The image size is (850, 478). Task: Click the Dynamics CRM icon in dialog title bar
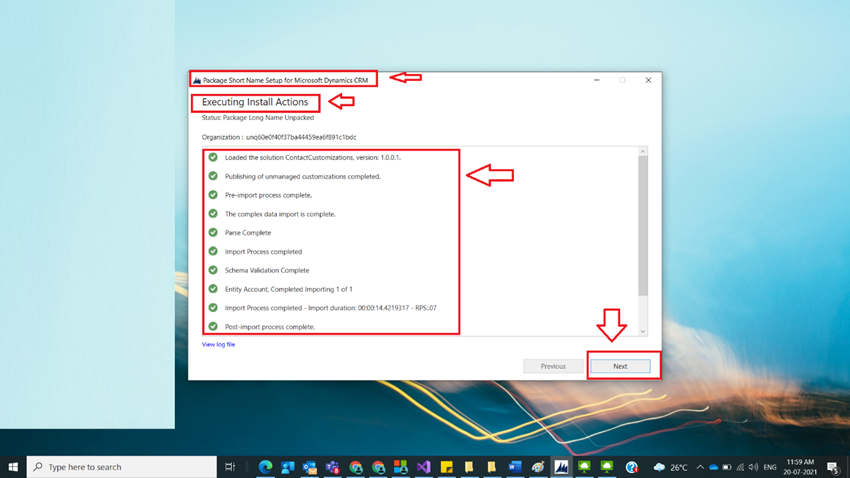[x=197, y=80]
